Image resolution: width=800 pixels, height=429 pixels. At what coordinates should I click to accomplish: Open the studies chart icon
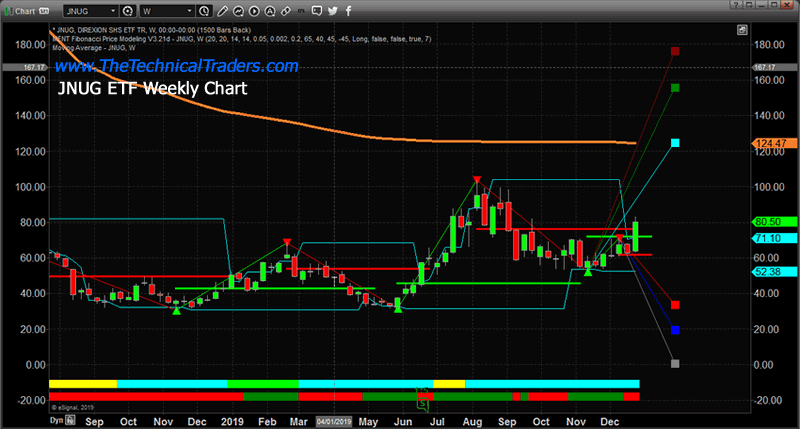(x=238, y=11)
